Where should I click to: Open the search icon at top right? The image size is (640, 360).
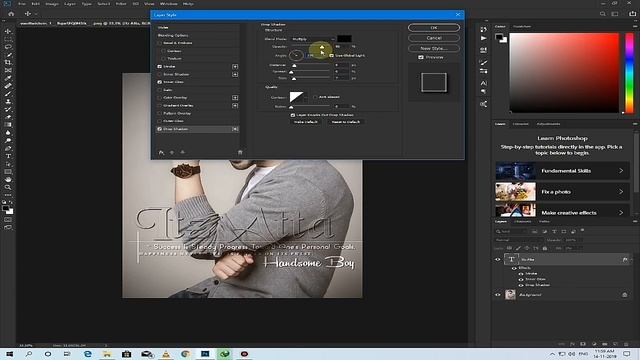(x=602, y=14)
